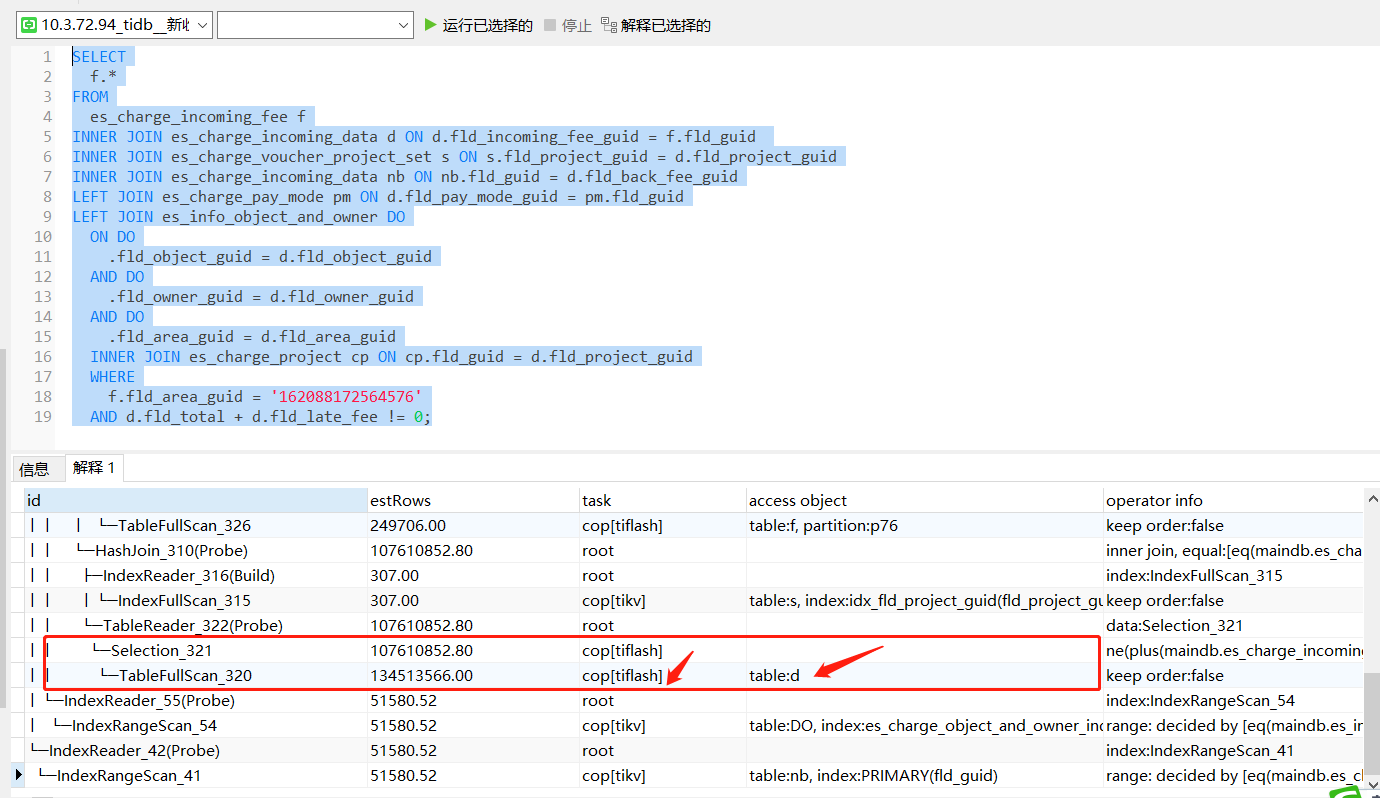1380x798 pixels.
Task: Select the IndexFullScan_315 row
Action: (x=694, y=600)
